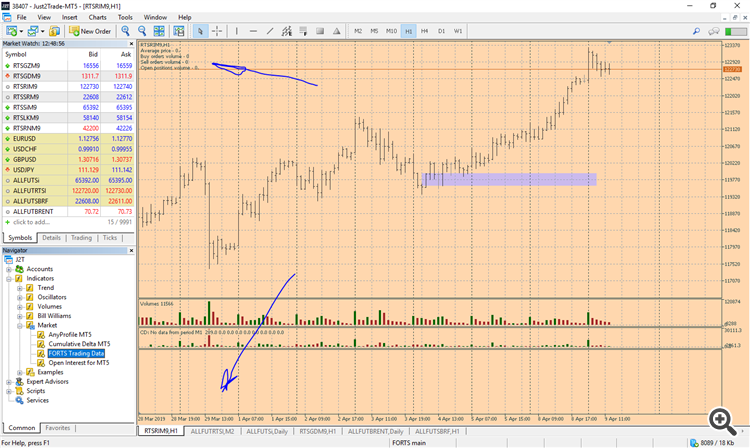Expand the Examples folder
The height and width of the screenshot is (448, 750).
click(20, 372)
